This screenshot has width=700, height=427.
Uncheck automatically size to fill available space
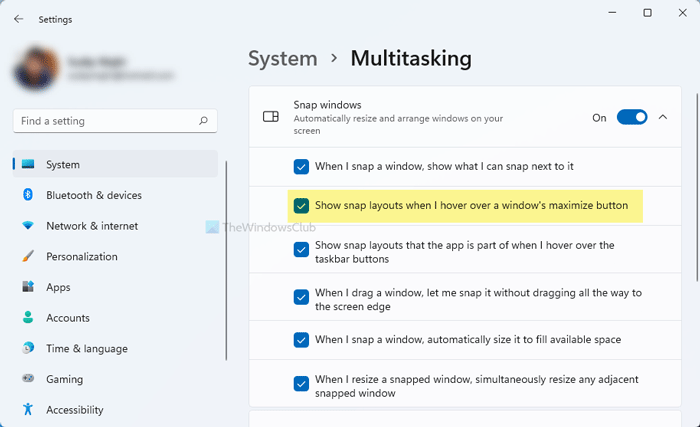[x=301, y=339]
